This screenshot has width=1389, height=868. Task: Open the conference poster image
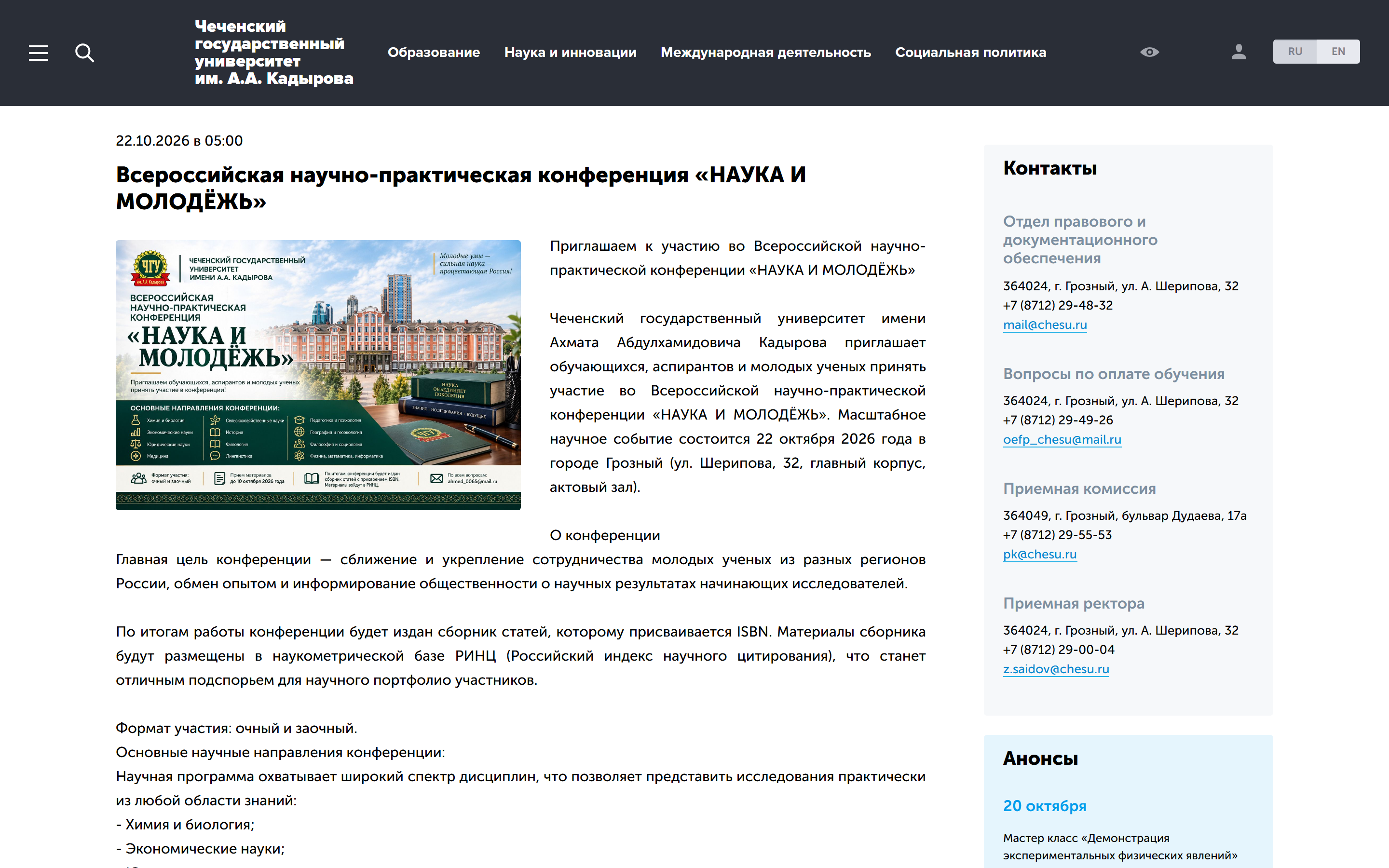pyautogui.click(x=318, y=375)
